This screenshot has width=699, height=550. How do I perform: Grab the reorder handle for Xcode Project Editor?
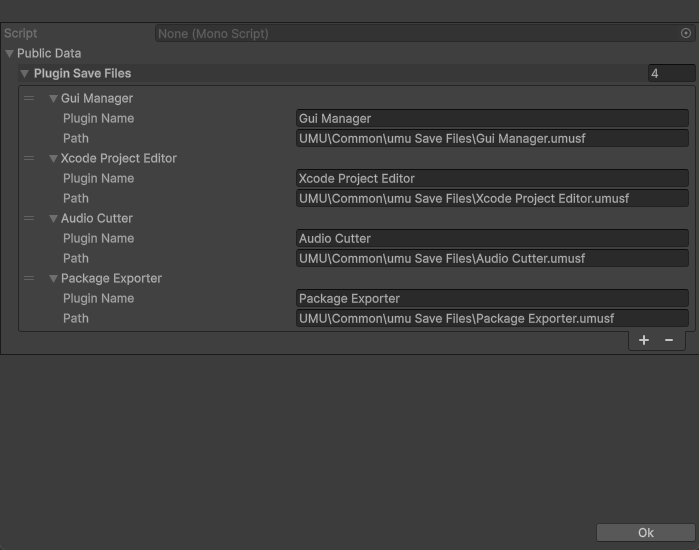(29, 158)
